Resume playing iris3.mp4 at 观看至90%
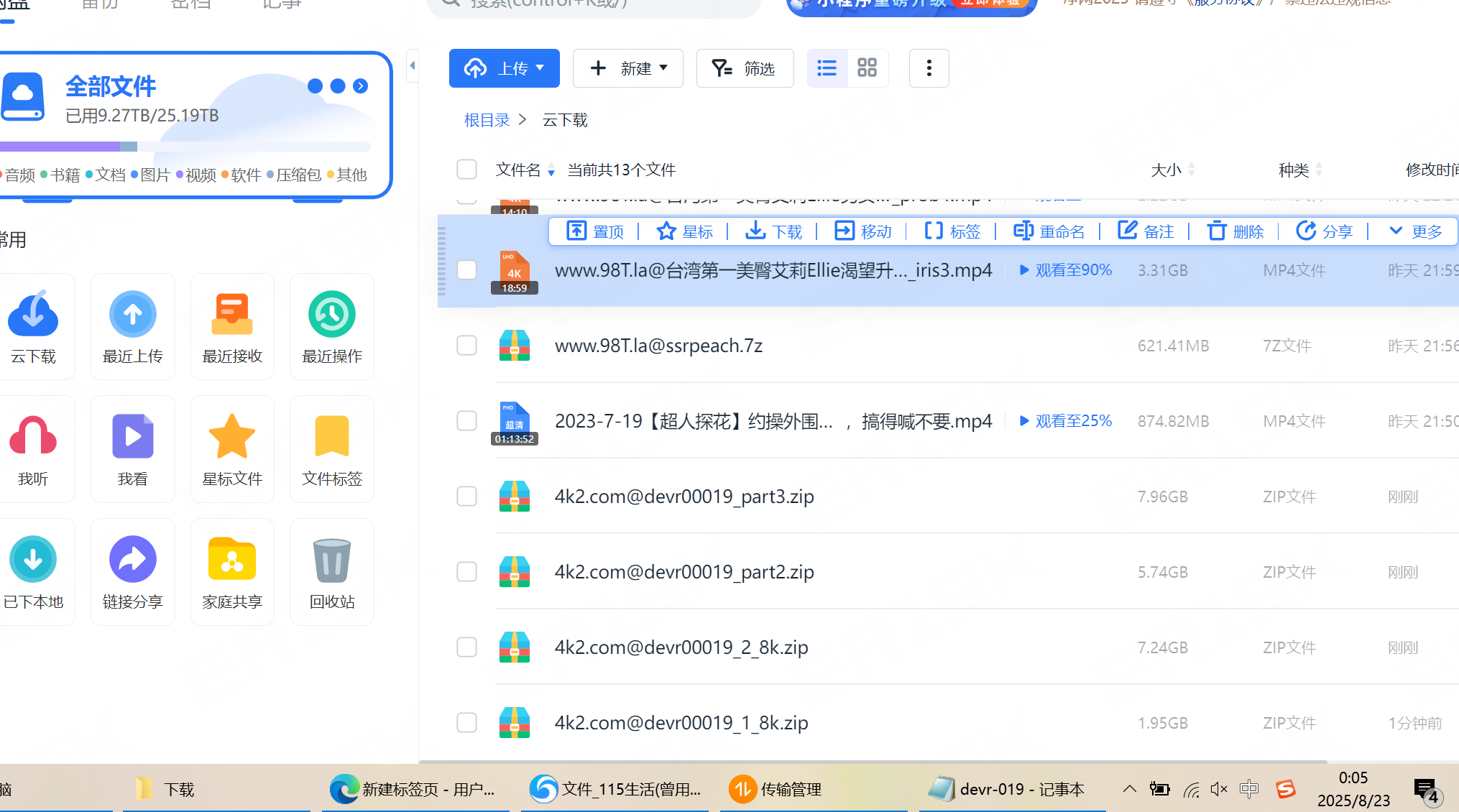This screenshot has height=812, width=1459. coord(1066,270)
